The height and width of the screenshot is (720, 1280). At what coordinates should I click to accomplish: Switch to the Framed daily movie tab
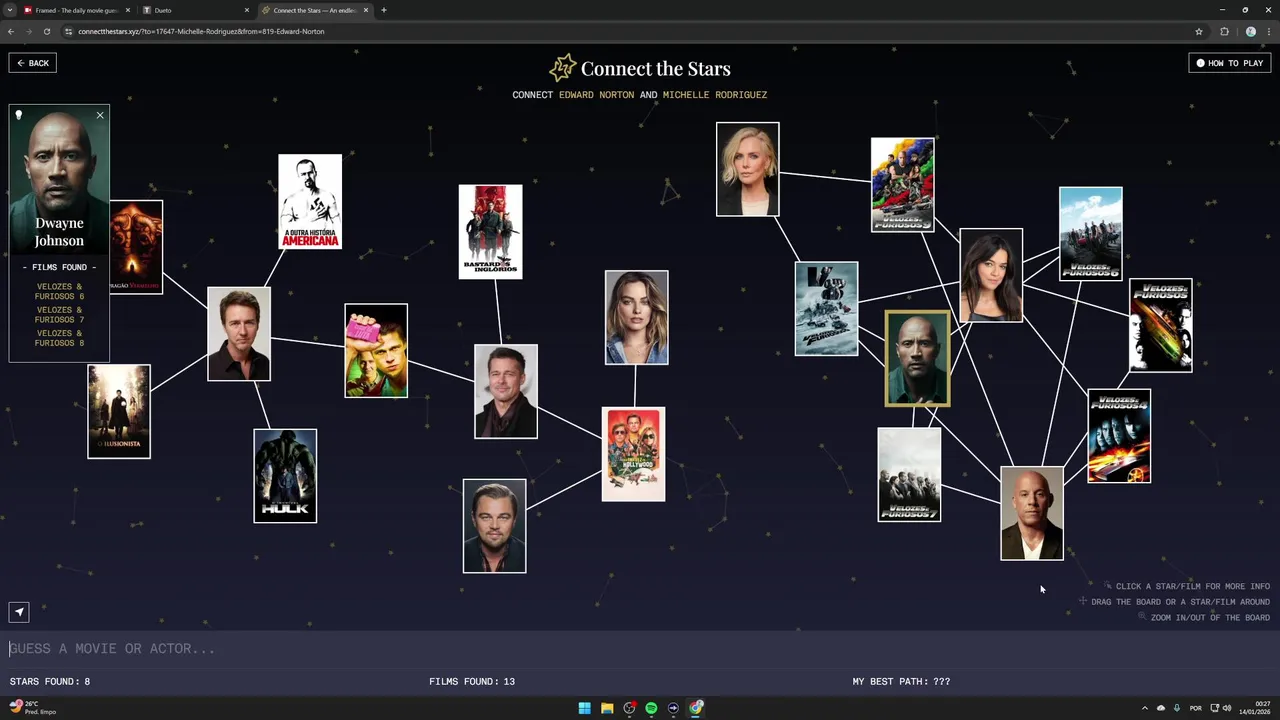pyautogui.click(x=76, y=10)
